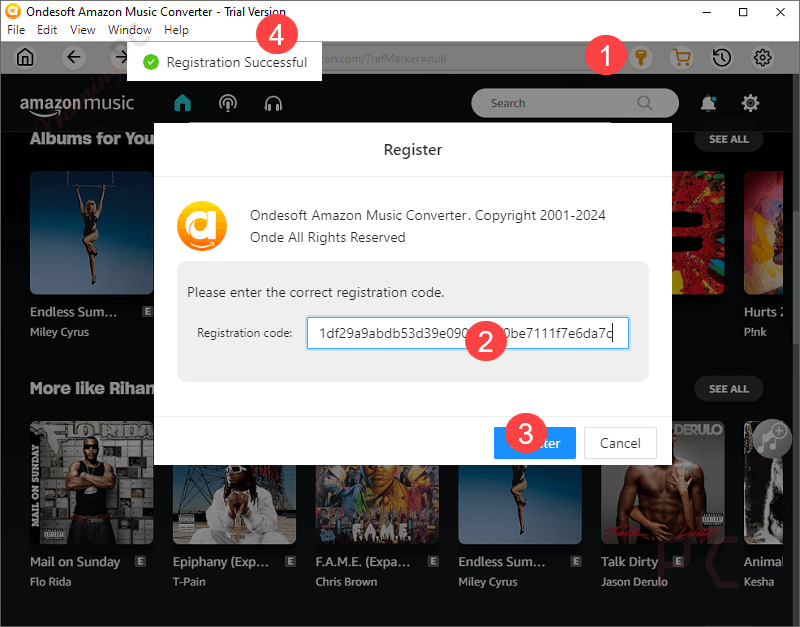Open the registration key icon
The width and height of the screenshot is (800, 627).
click(641, 57)
